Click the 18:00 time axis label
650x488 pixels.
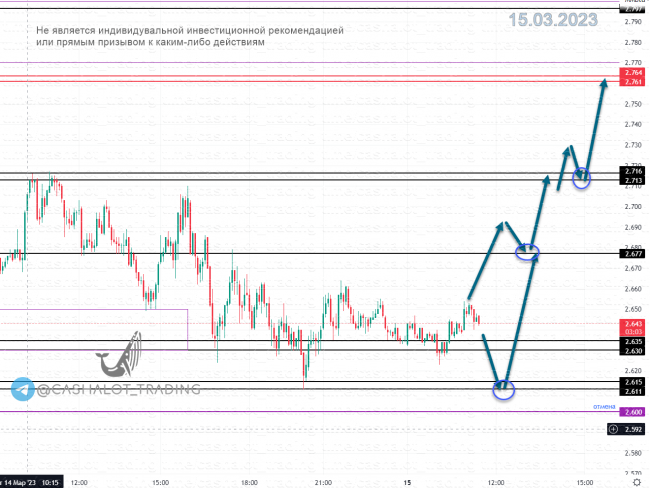(249, 483)
